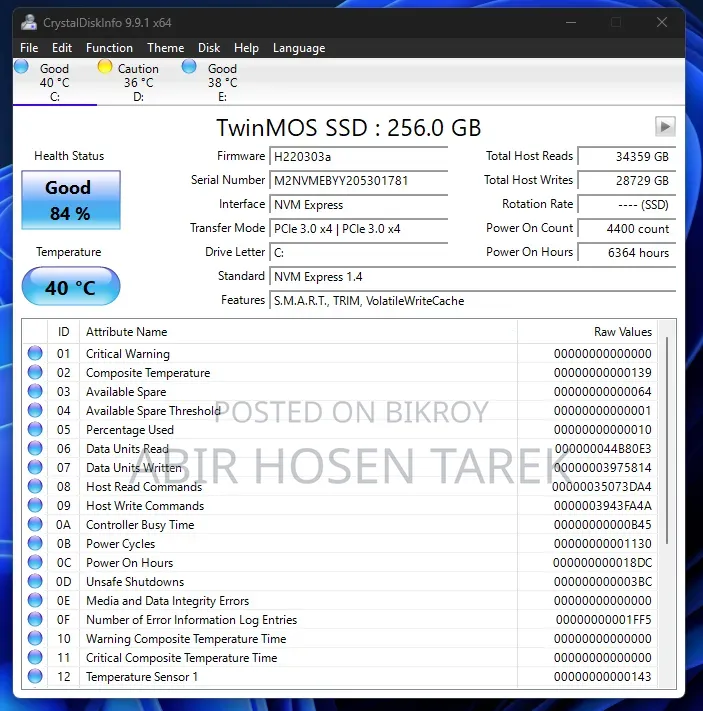Click raw value 00000000001130

click(603, 544)
